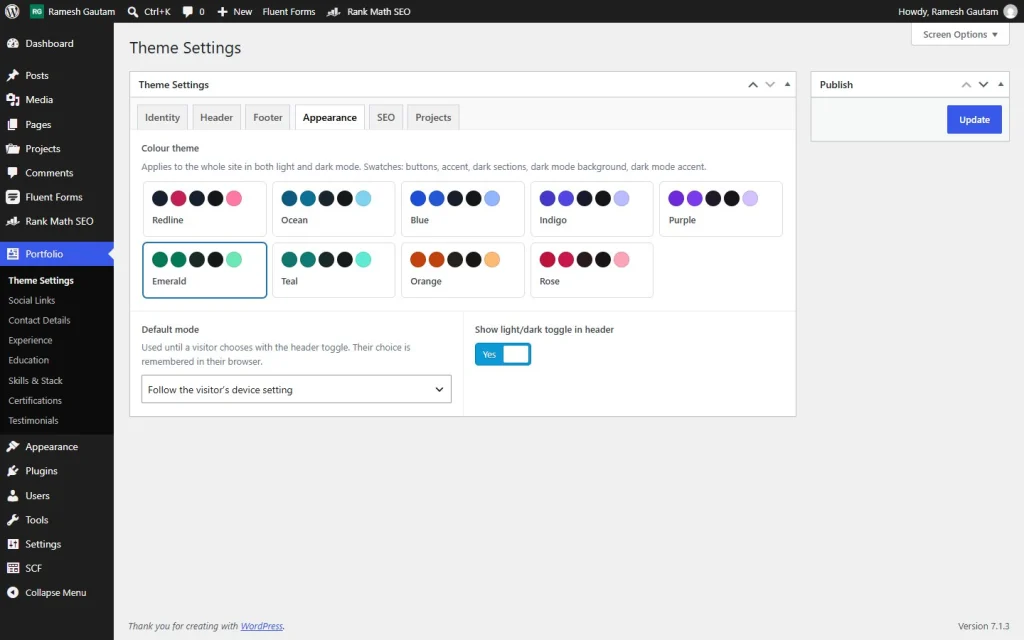Move Publish box down
1024x640 pixels.
click(983, 84)
